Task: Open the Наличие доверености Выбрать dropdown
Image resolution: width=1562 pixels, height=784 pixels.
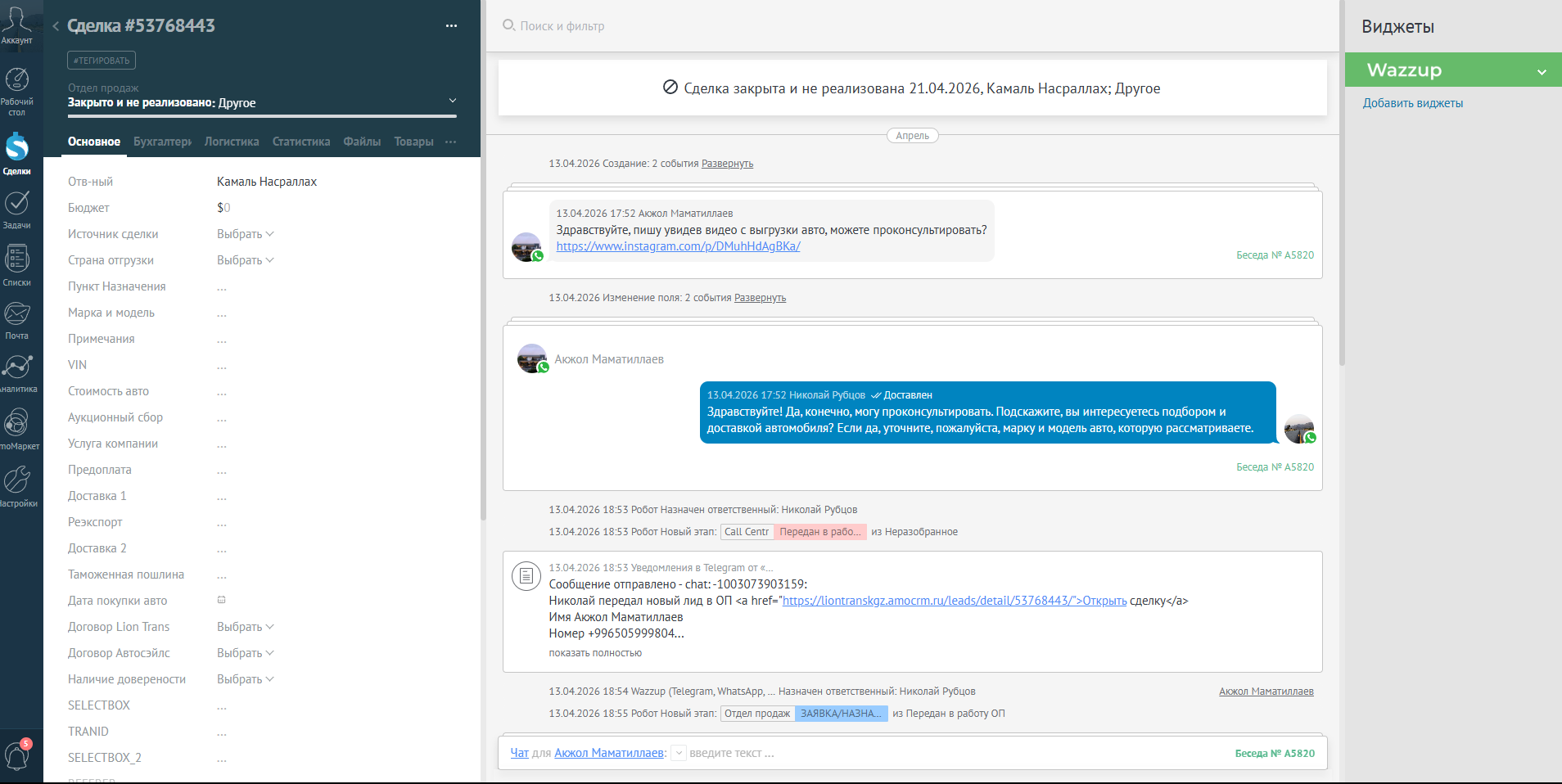Action: coord(245,679)
